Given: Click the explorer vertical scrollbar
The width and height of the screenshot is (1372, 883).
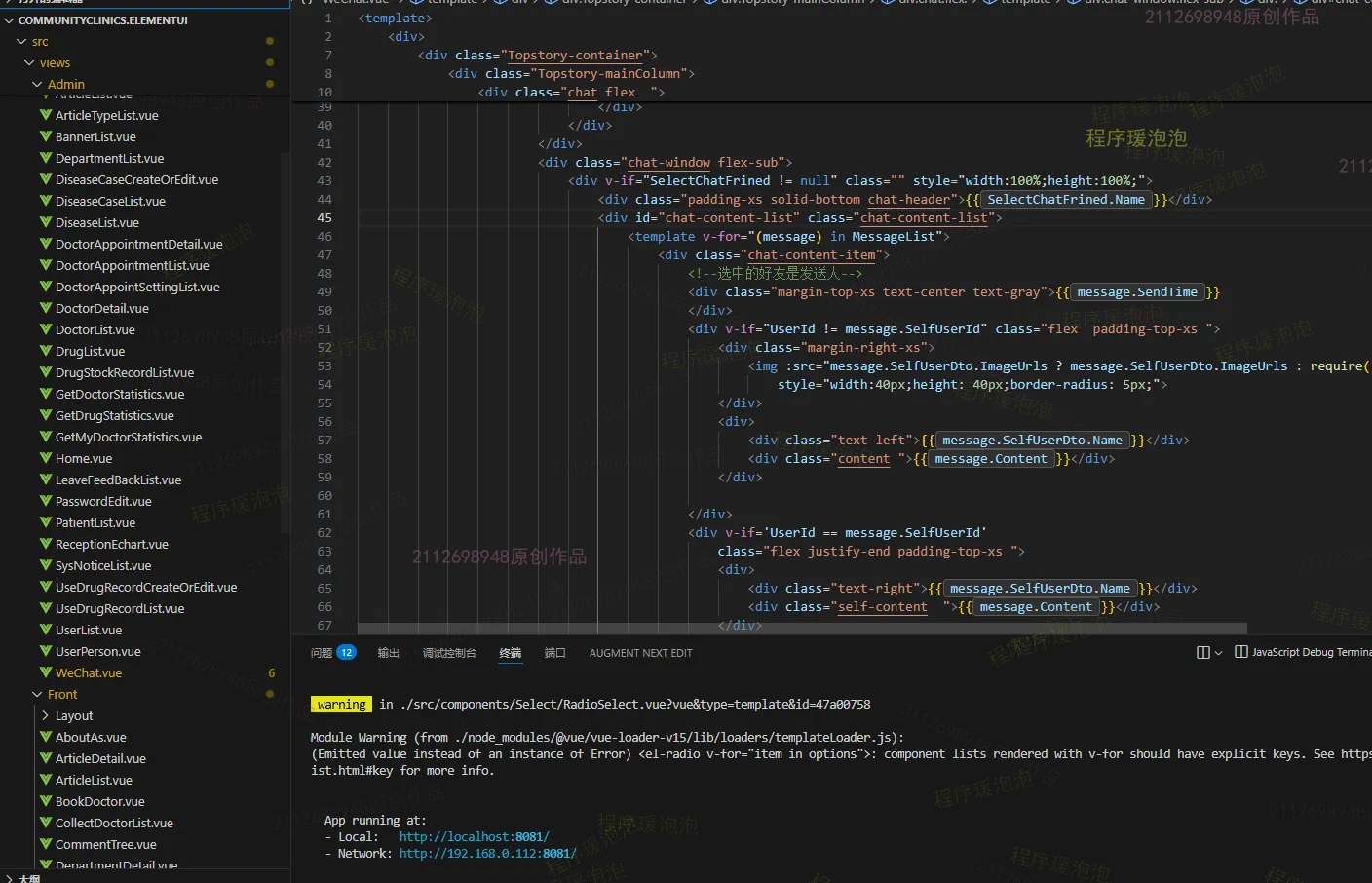Looking at the screenshot, I should (286, 341).
